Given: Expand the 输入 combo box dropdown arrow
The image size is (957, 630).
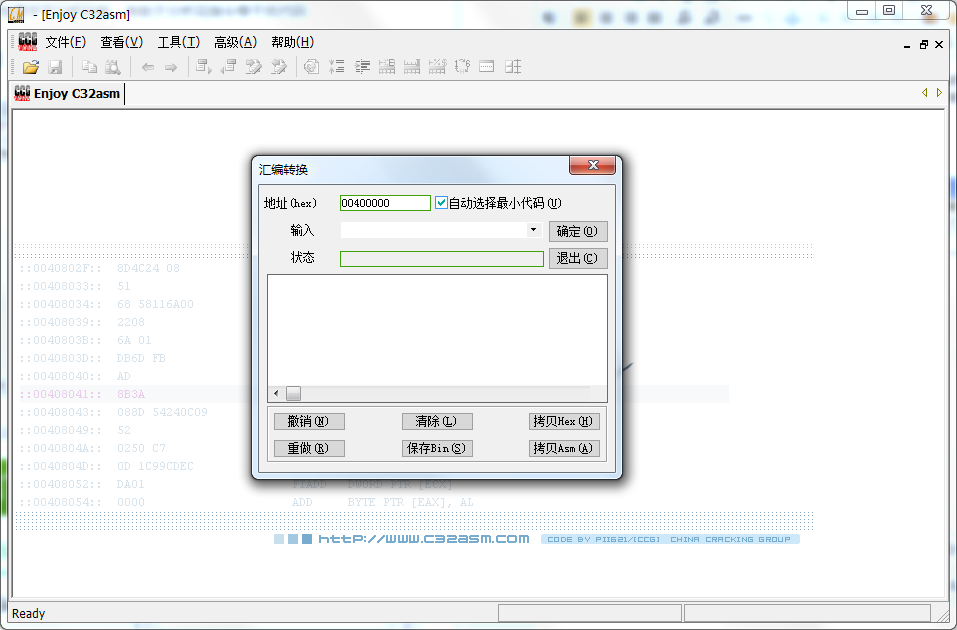Looking at the screenshot, I should [x=534, y=230].
